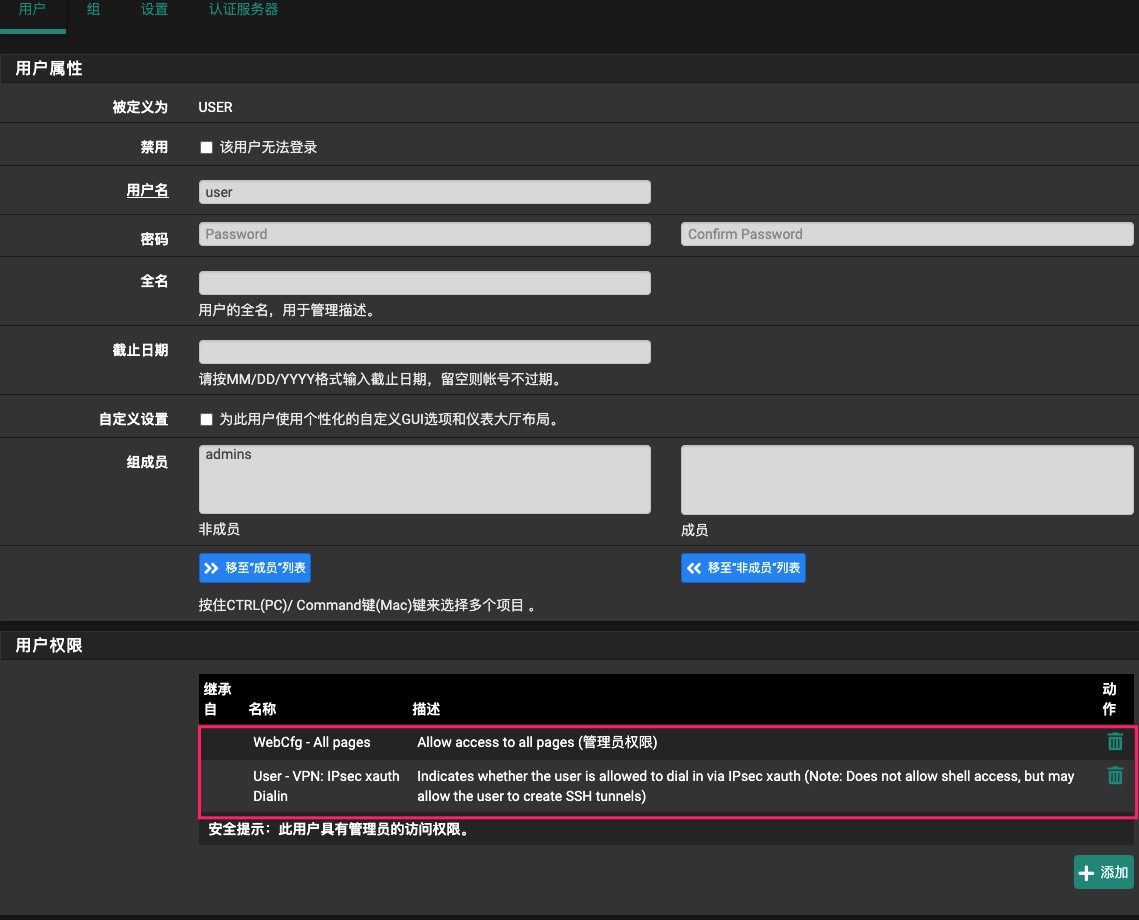Enable 该用户无法登录 checkbox
Image resolution: width=1139 pixels, height=920 pixels.
pos(207,148)
